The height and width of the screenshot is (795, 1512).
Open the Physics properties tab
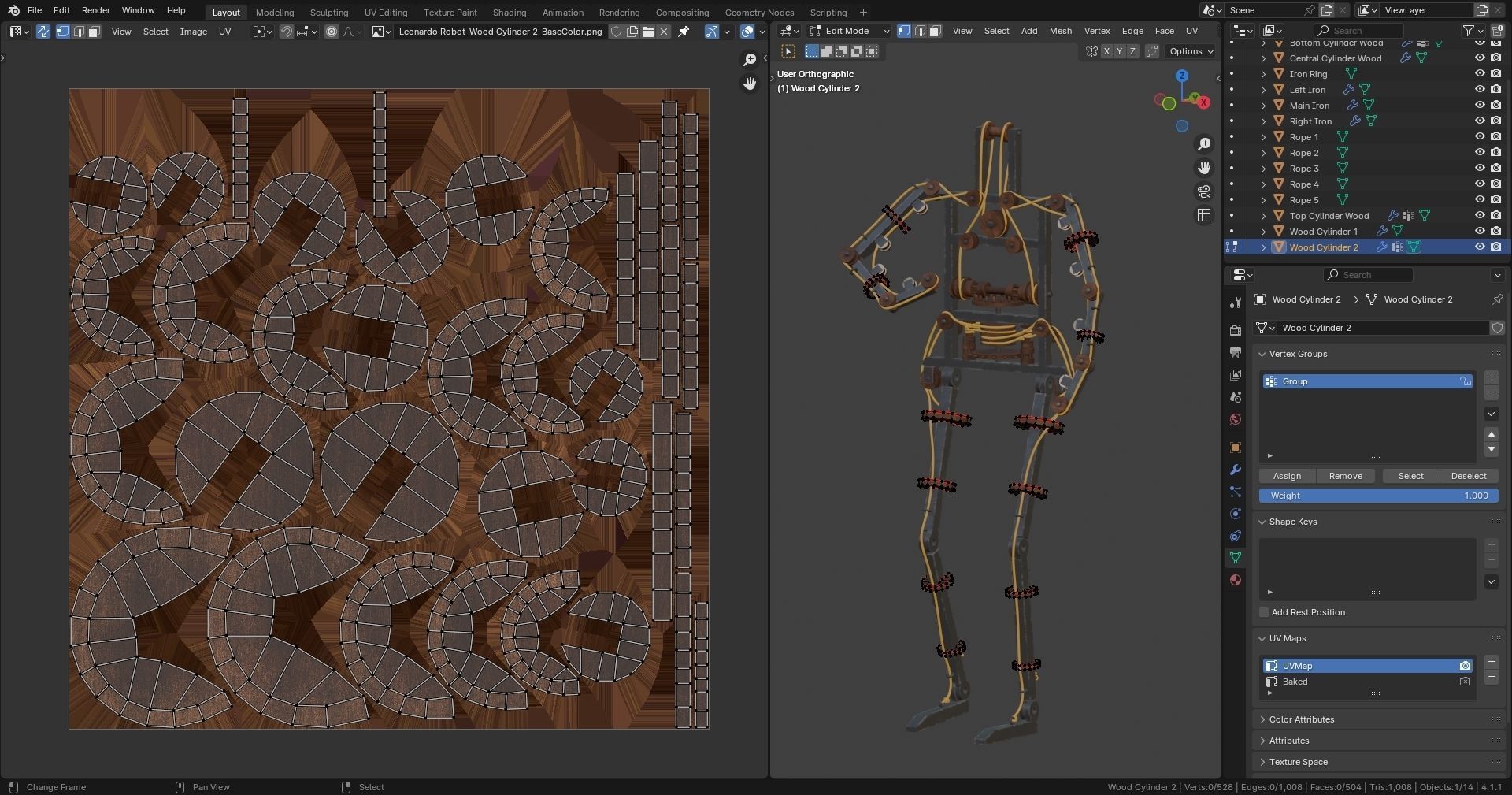pyautogui.click(x=1235, y=514)
